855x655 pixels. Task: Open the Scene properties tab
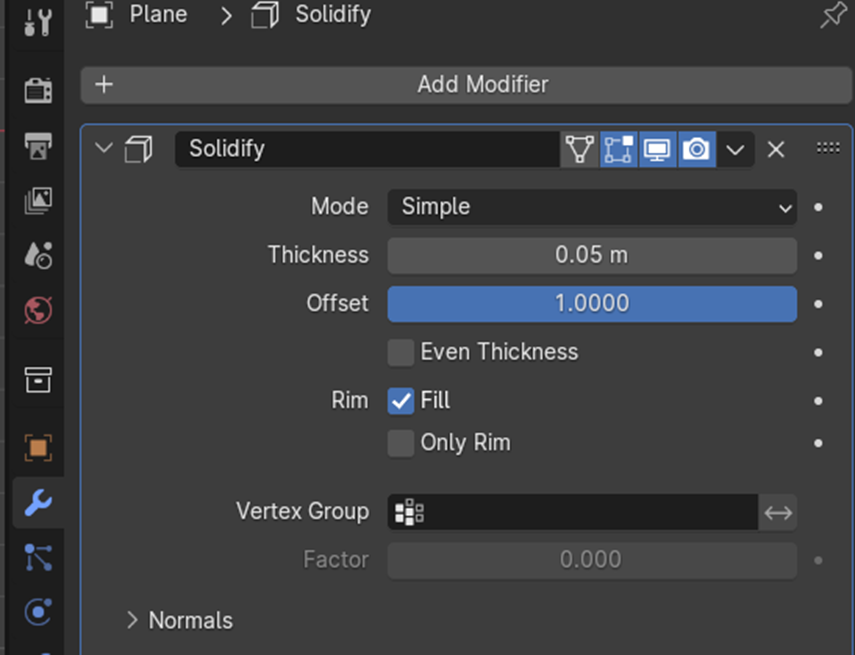point(37,255)
